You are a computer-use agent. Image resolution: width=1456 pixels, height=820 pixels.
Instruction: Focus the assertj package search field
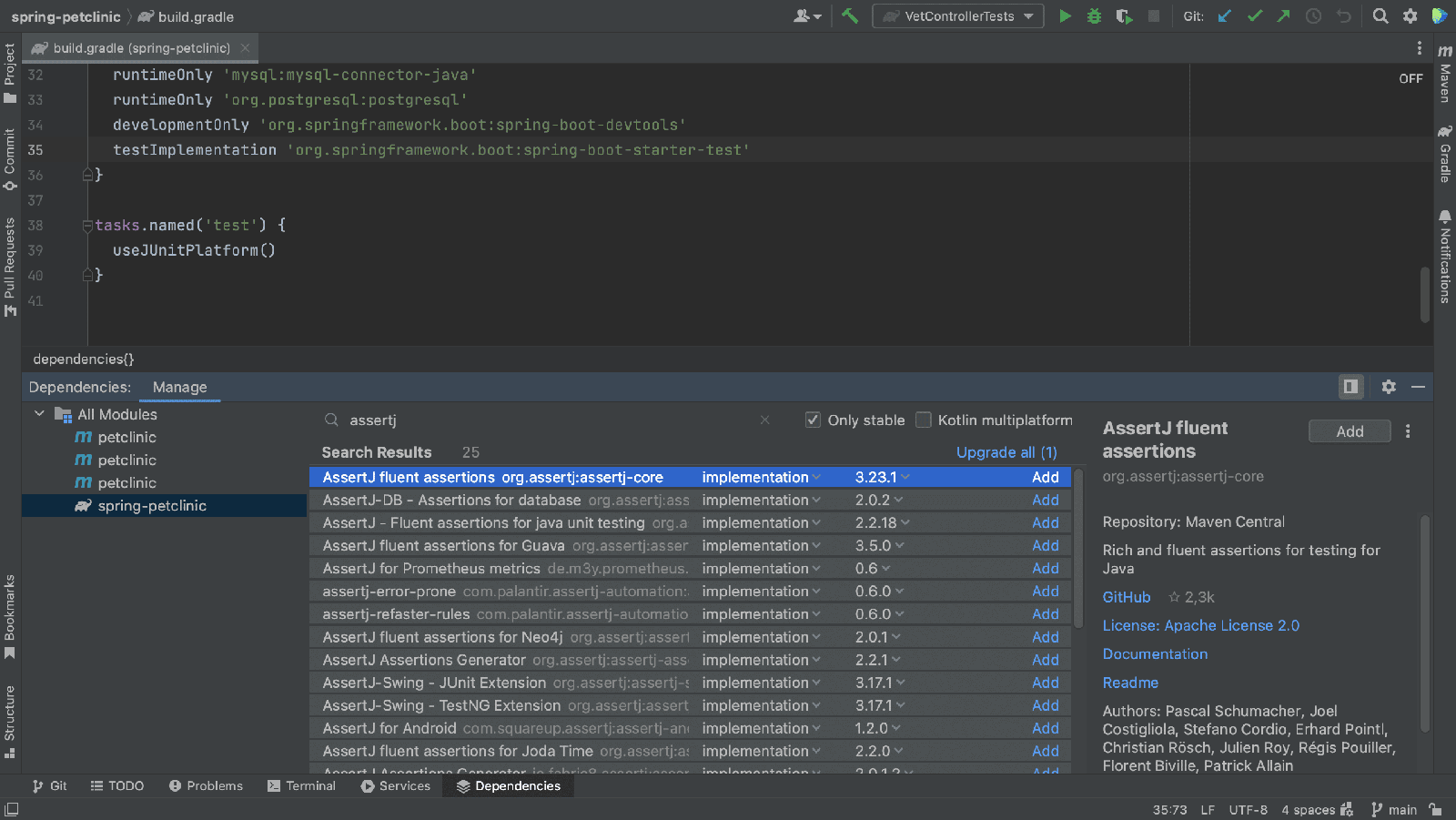[x=546, y=420]
